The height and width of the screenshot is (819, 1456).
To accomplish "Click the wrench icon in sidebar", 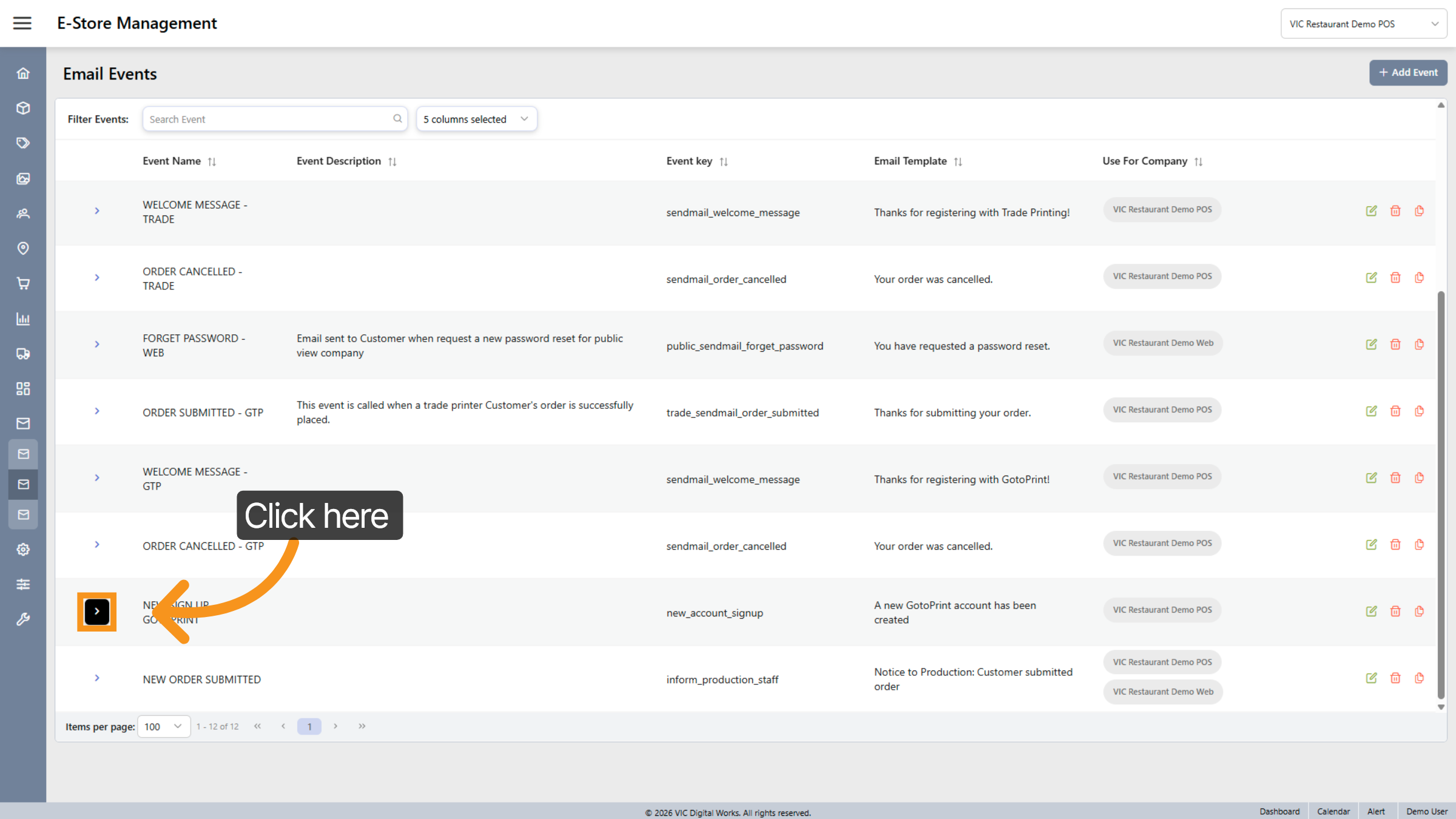I will (x=23, y=619).
